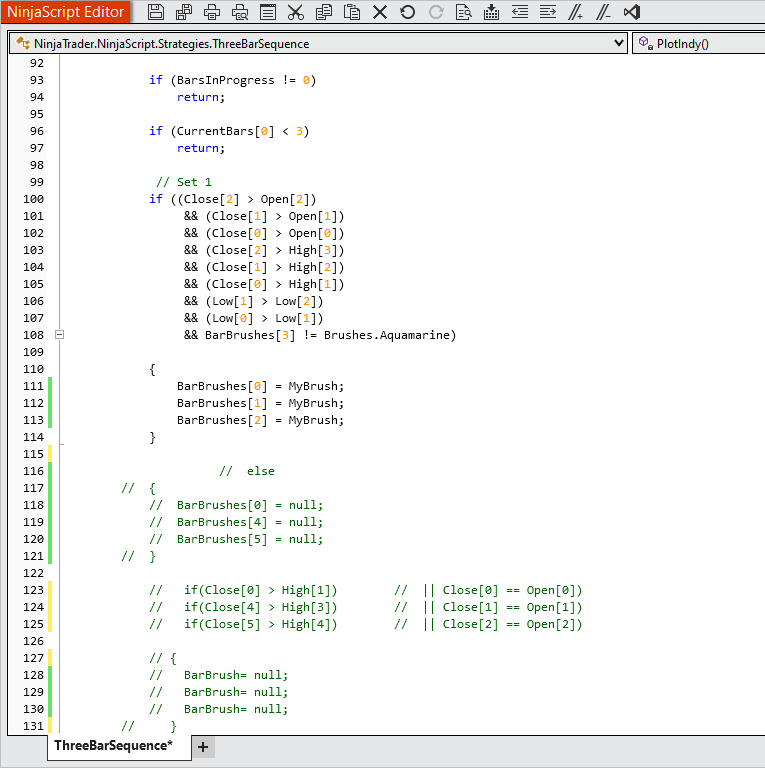Open Print Preview from the toolbar

pyautogui.click(x=240, y=13)
